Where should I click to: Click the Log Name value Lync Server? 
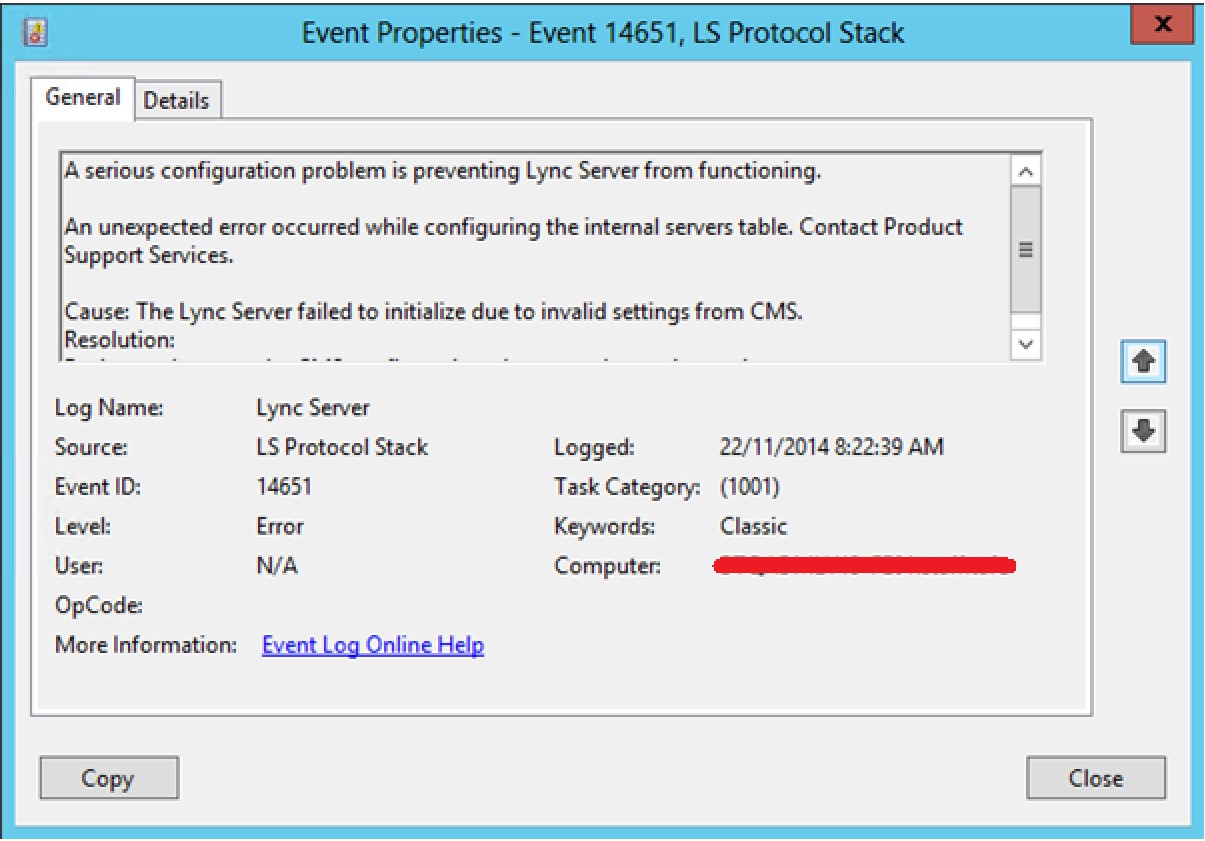(313, 408)
